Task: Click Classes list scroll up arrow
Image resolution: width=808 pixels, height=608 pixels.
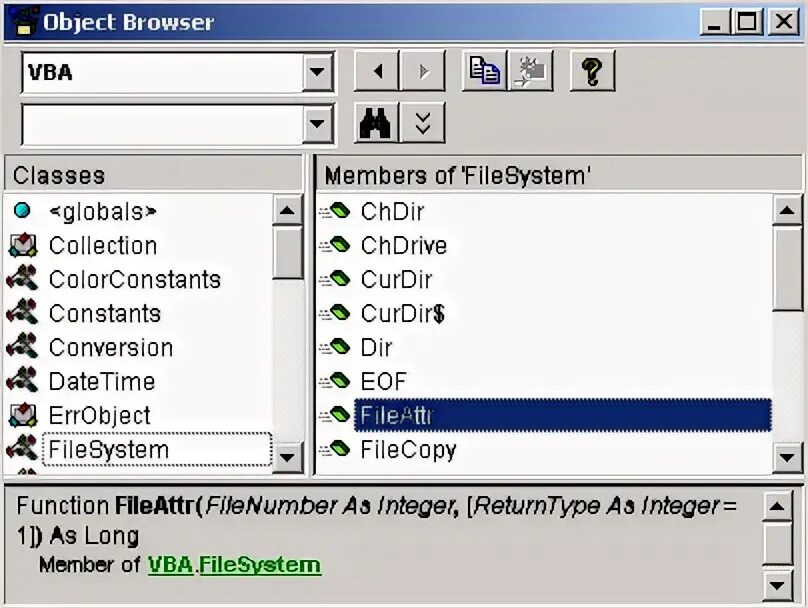Action: coord(287,210)
